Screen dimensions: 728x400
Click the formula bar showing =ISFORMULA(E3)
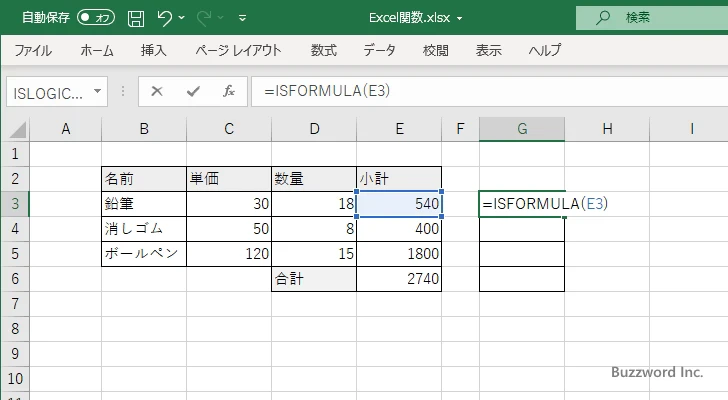click(490, 91)
